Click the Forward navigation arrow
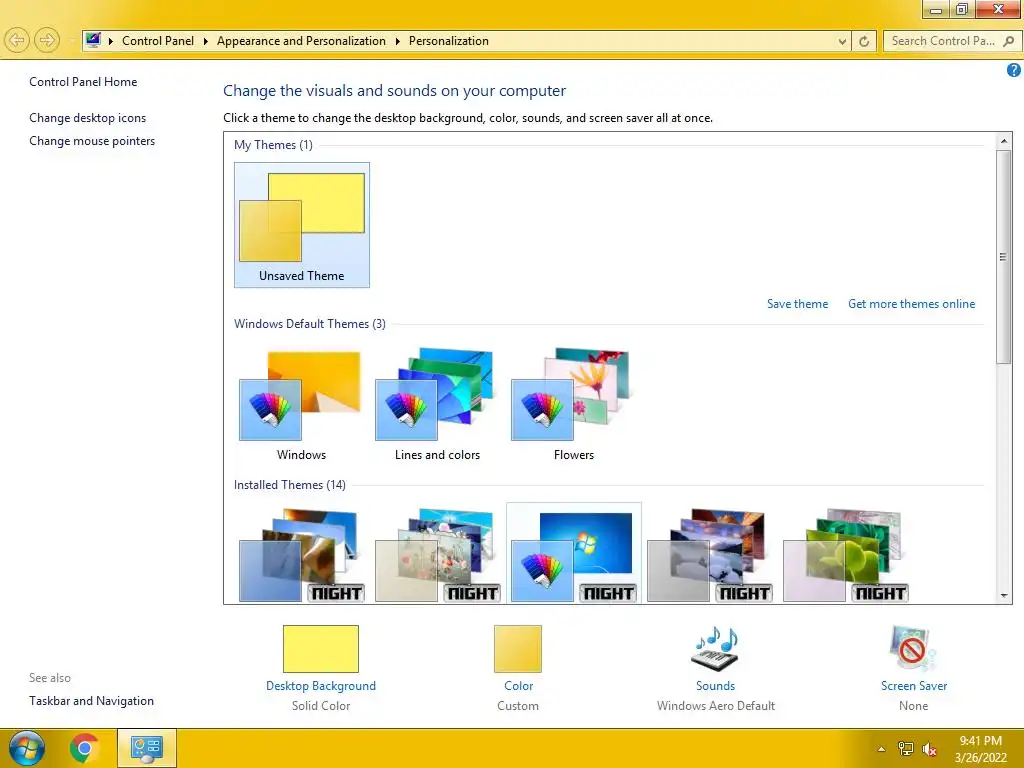 coord(46,40)
